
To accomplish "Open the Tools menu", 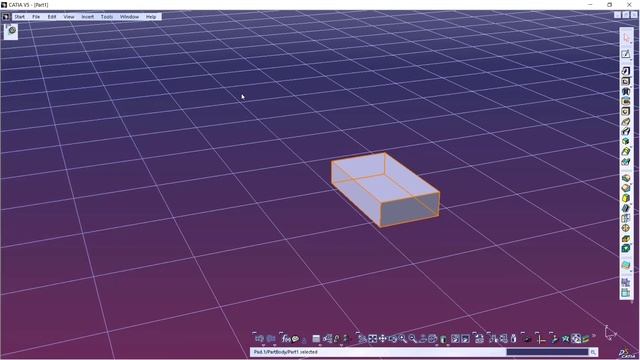I will [107, 17].
